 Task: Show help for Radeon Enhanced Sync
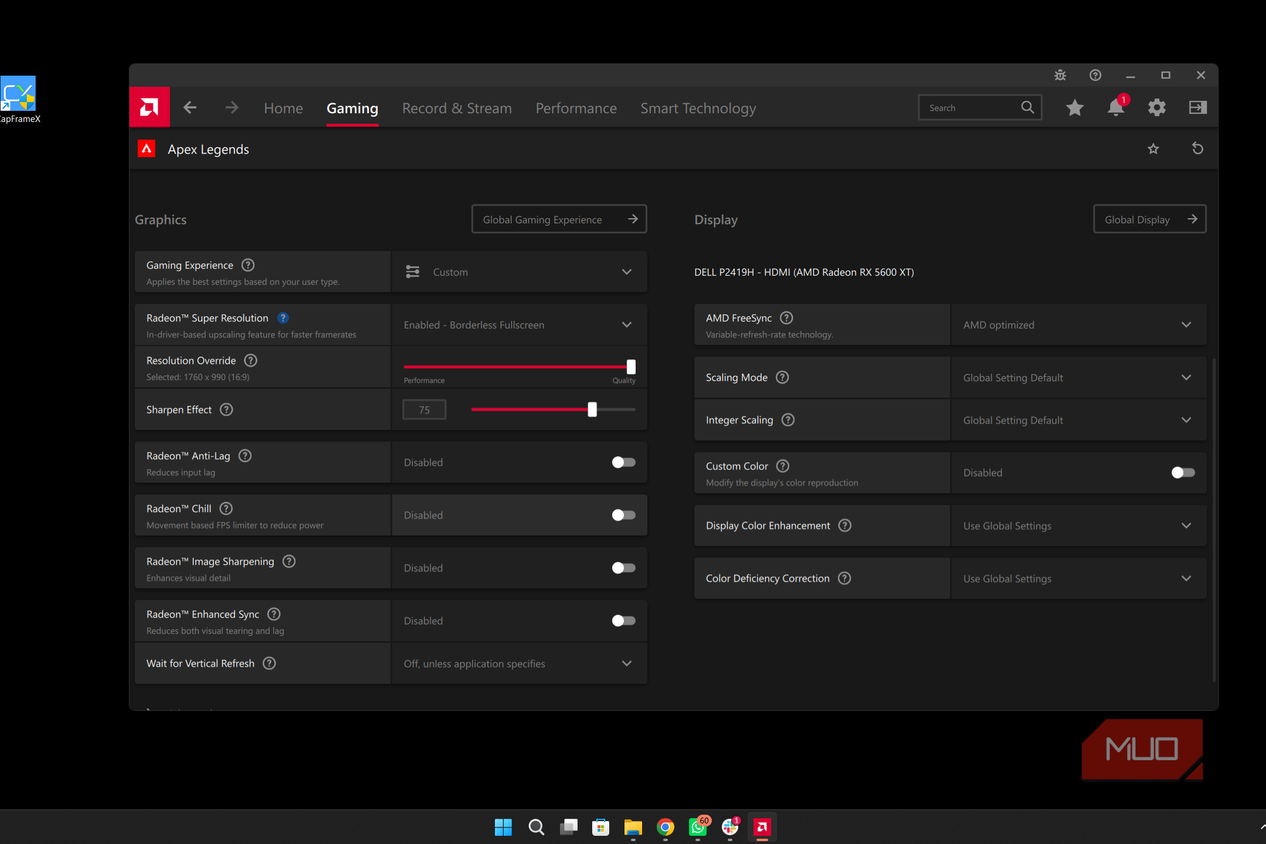(274, 614)
